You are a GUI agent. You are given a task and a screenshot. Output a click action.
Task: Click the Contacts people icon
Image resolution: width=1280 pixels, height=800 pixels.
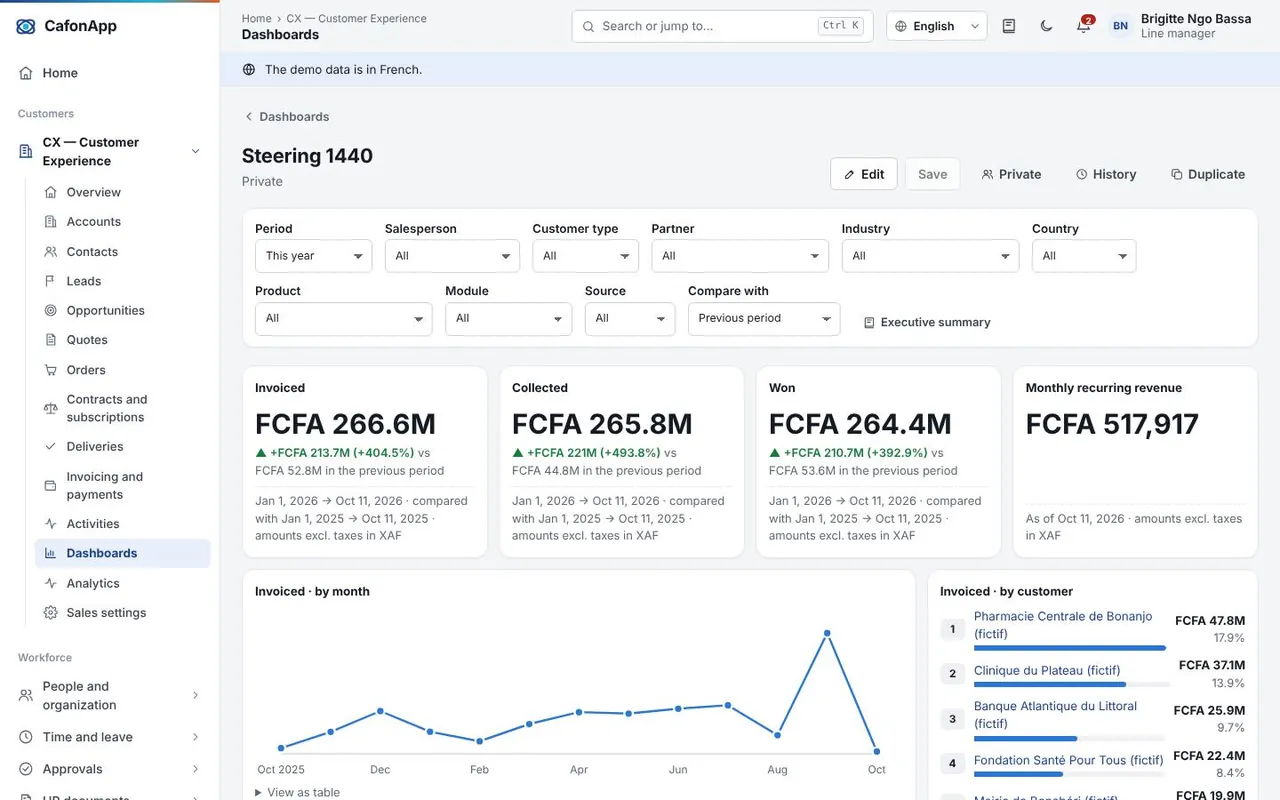(51, 252)
